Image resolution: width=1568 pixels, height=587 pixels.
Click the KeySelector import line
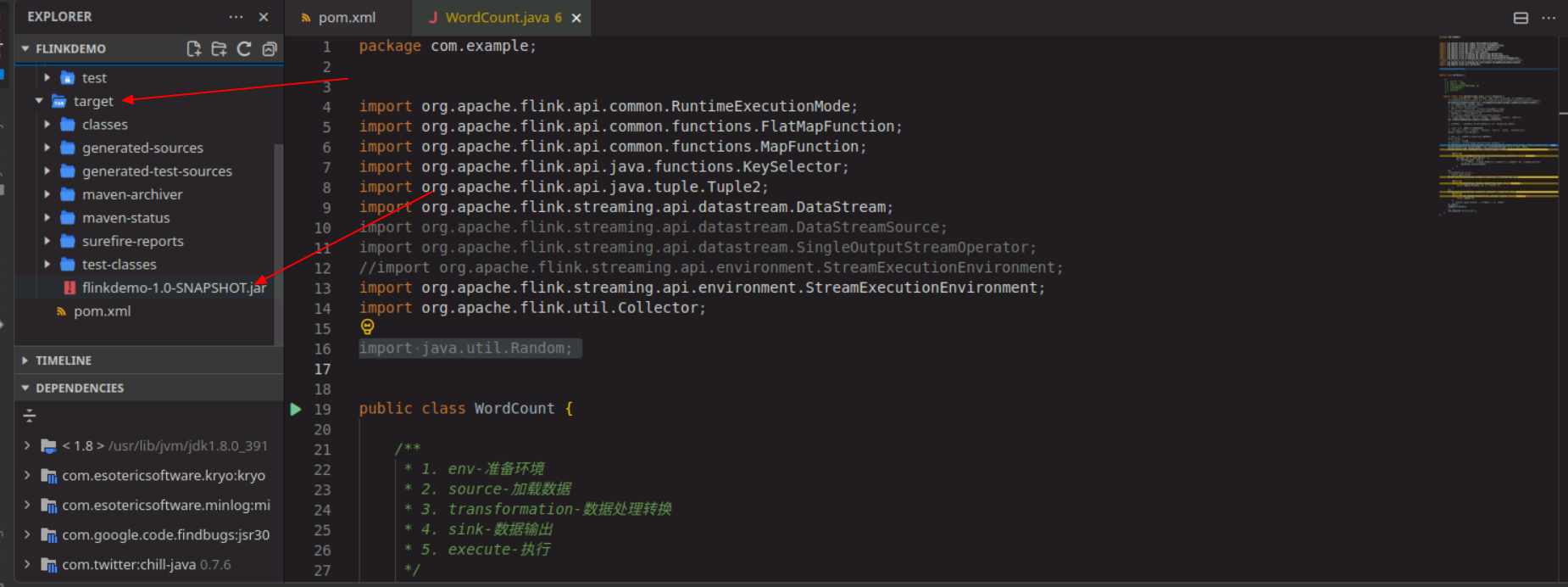pyautogui.click(x=603, y=167)
